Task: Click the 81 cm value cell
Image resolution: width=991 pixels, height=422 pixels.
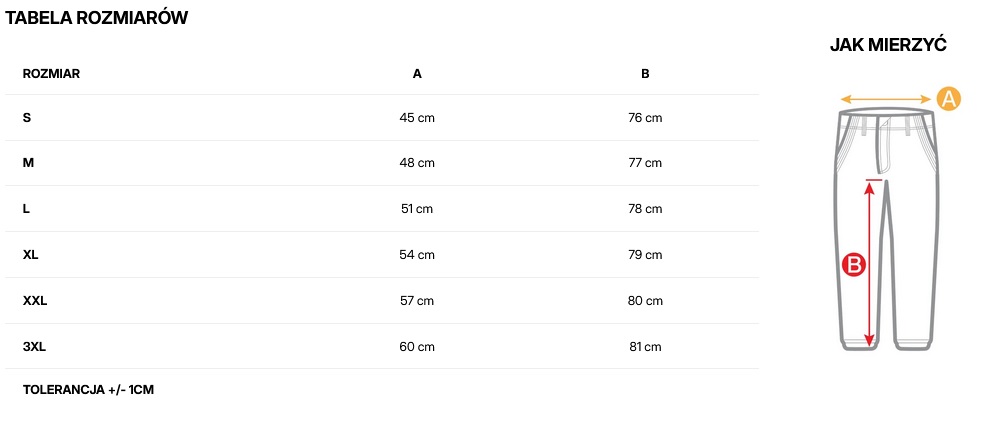Action: (645, 347)
